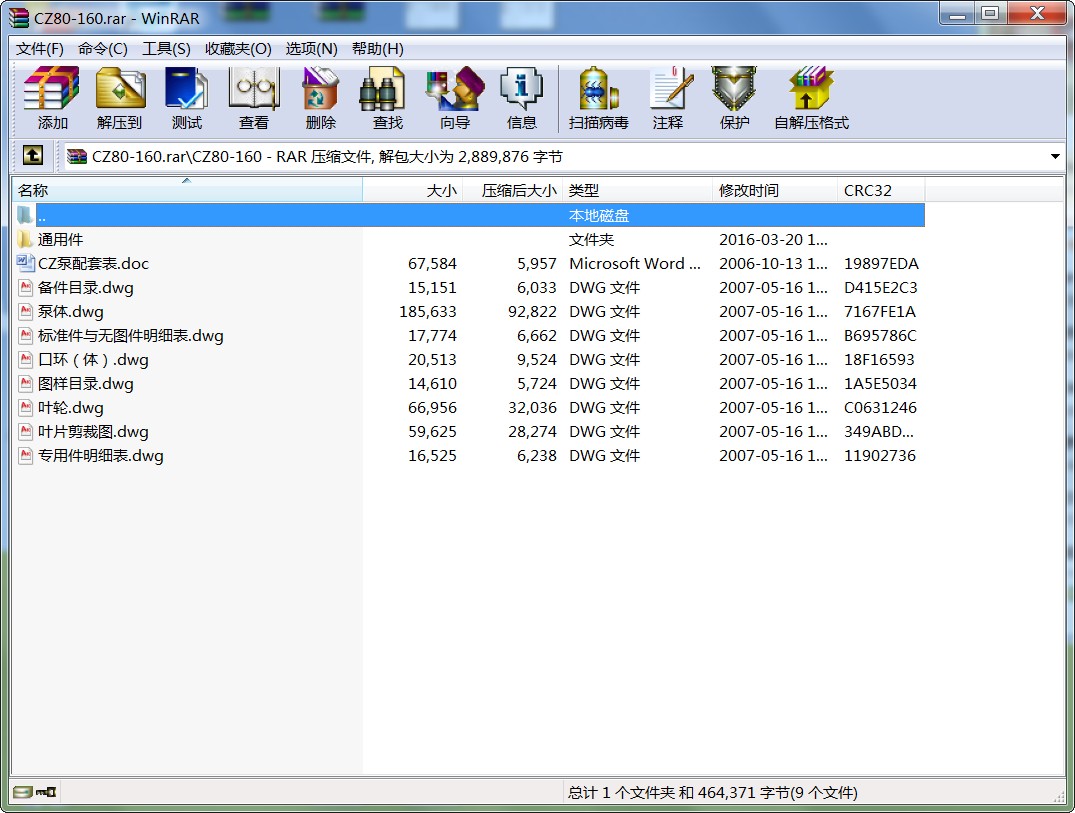Open the 查看 (View) toolbar icon
The image size is (1075, 813).
pos(253,98)
